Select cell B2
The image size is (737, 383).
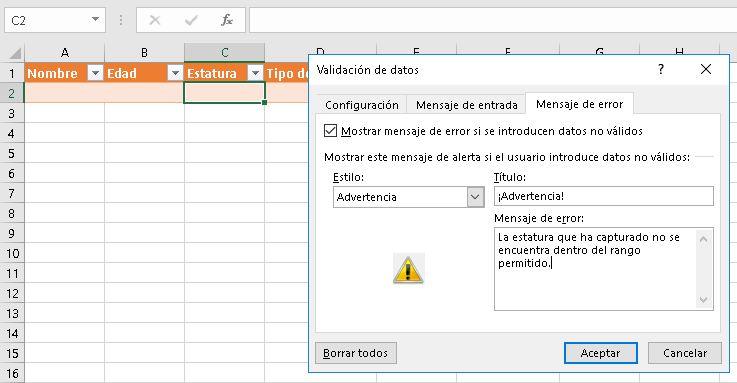pyautogui.click(x=144, y=93)
